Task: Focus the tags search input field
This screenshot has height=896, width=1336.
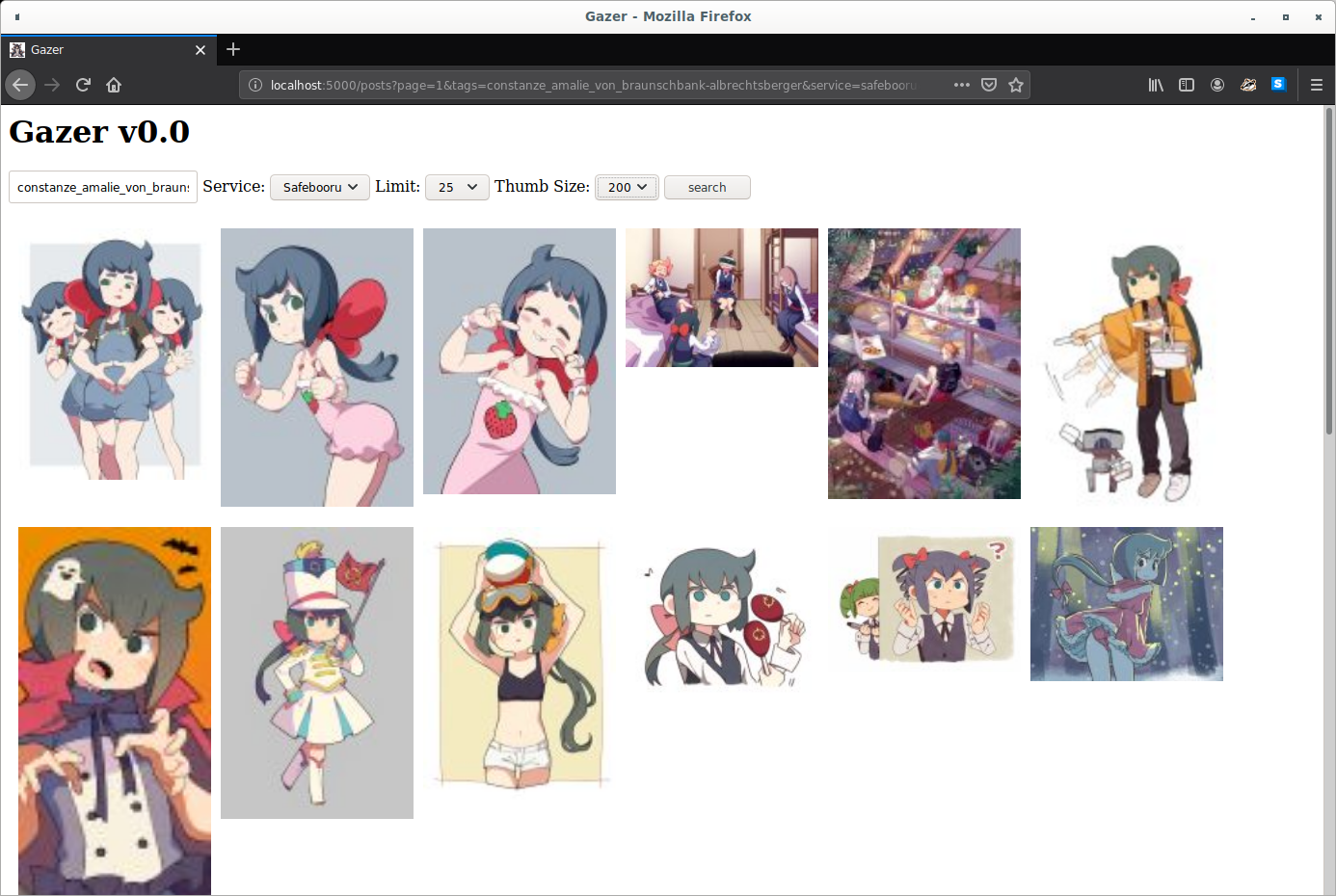Action: [x=103, y=187]
